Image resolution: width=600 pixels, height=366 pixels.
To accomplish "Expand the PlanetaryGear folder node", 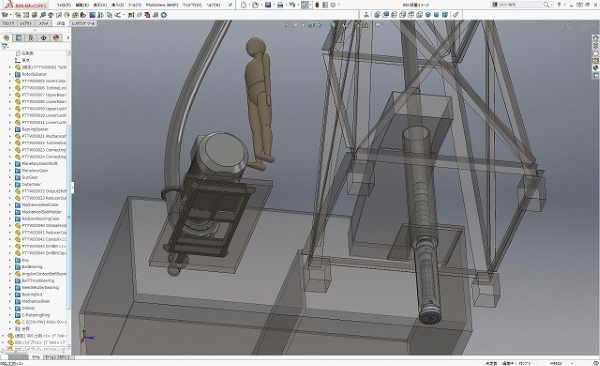I will [10, 170].
